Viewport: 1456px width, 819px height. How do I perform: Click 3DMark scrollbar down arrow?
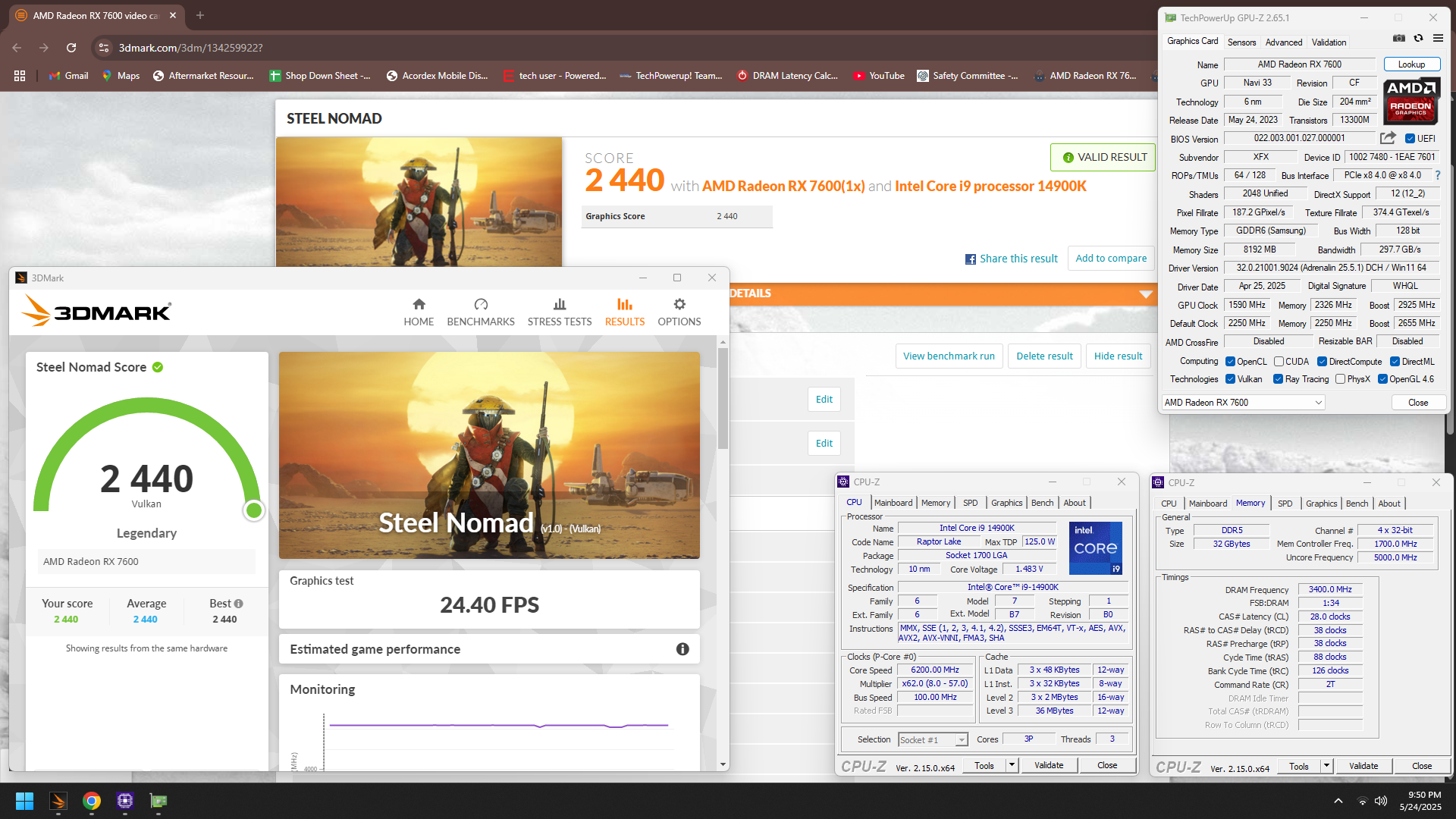point(723,764)
